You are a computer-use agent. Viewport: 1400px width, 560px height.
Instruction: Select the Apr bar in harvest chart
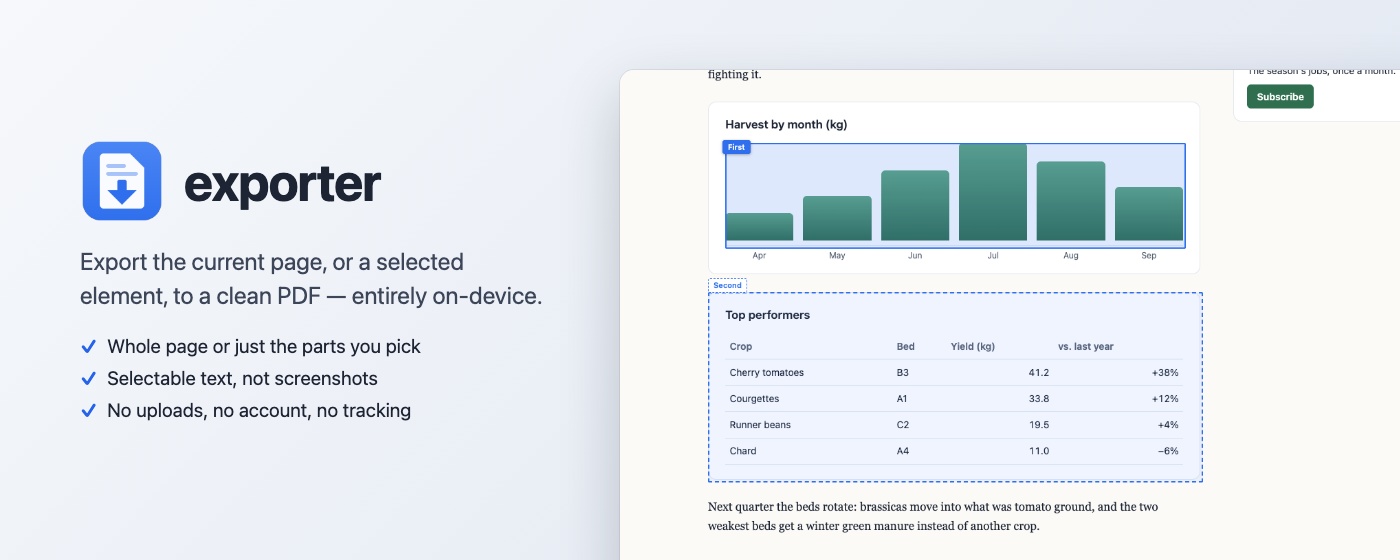[759, 227]
